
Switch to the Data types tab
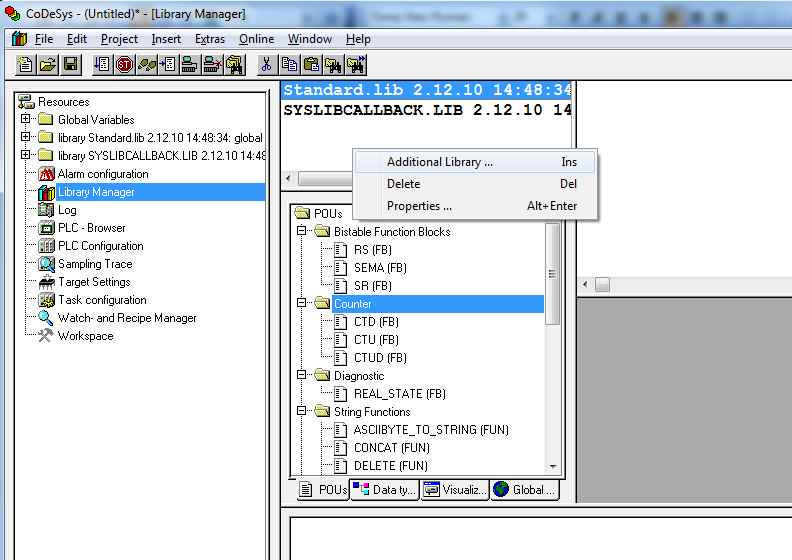(x=385, y=490)
